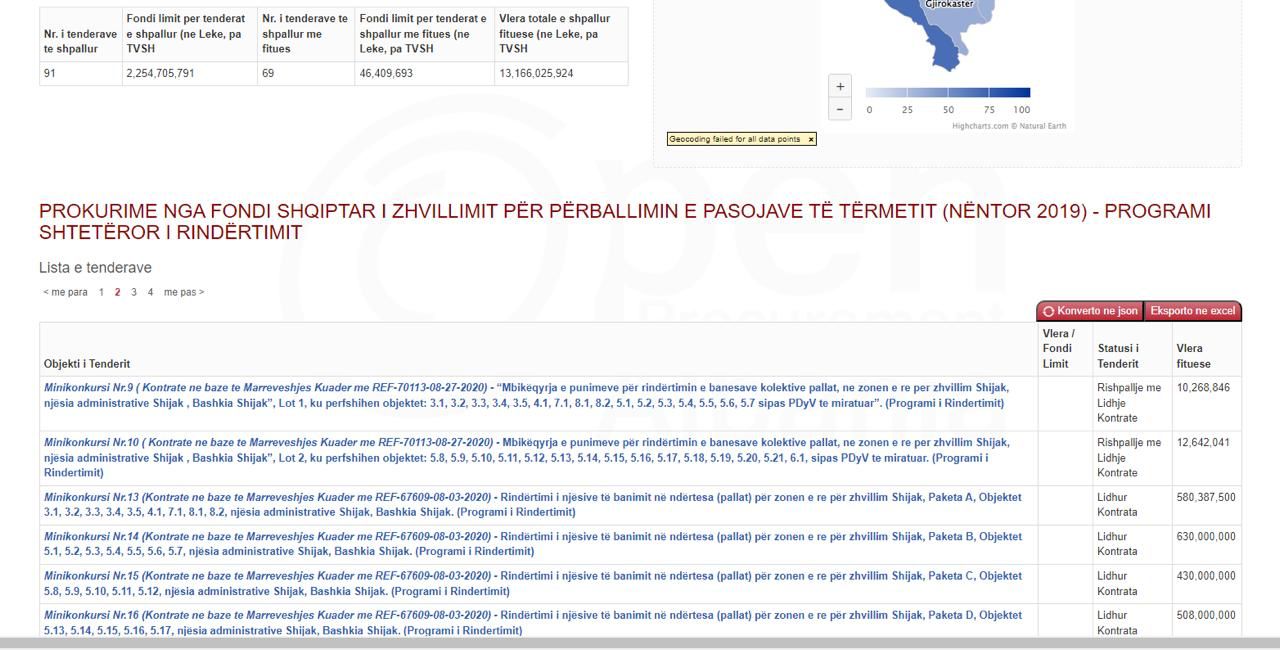This screenshot has height=650, width=1280.
Task: Close the geocoding failed warning
Action: 811,139
